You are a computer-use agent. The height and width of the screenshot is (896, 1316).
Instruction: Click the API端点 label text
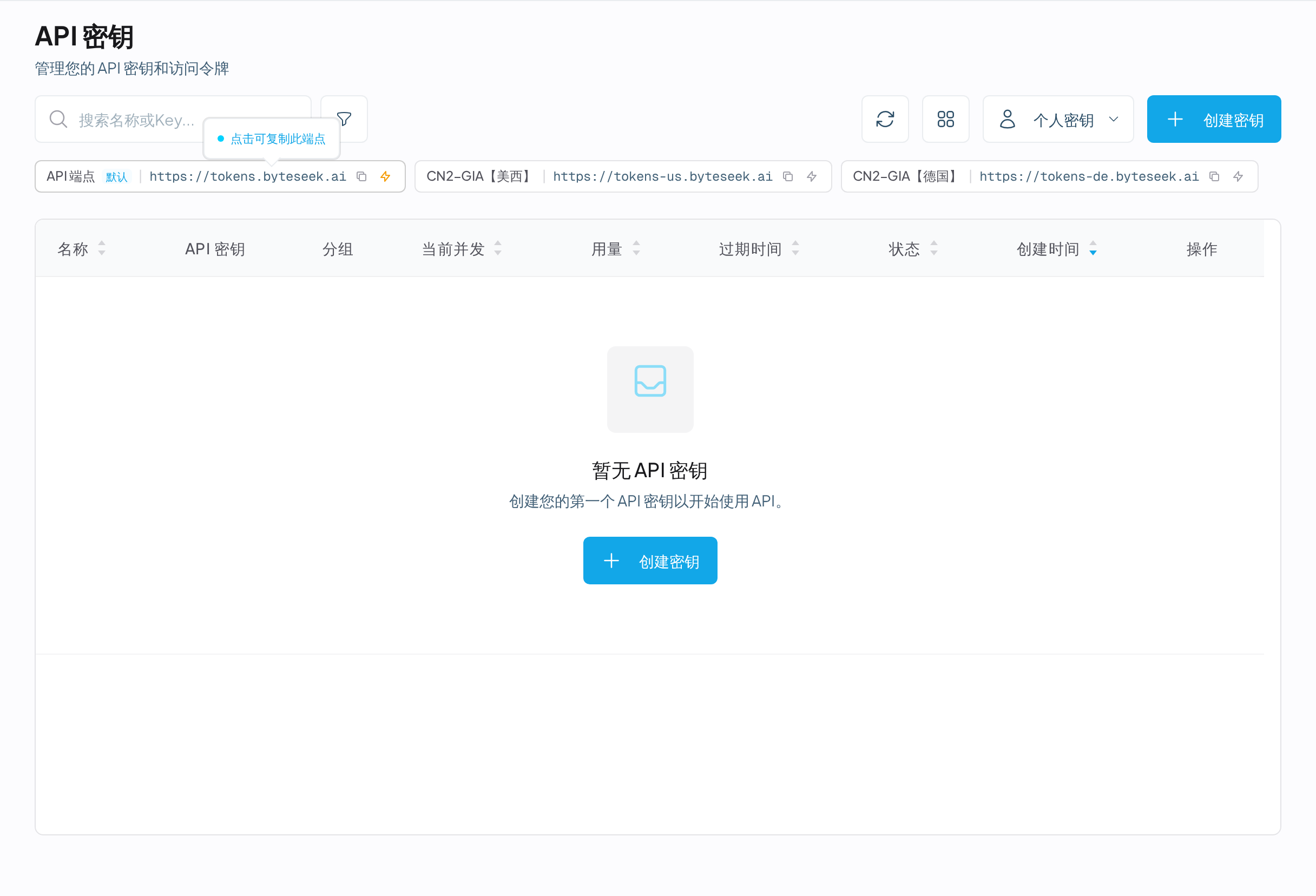pyautogui.click(x=71, y=177)
